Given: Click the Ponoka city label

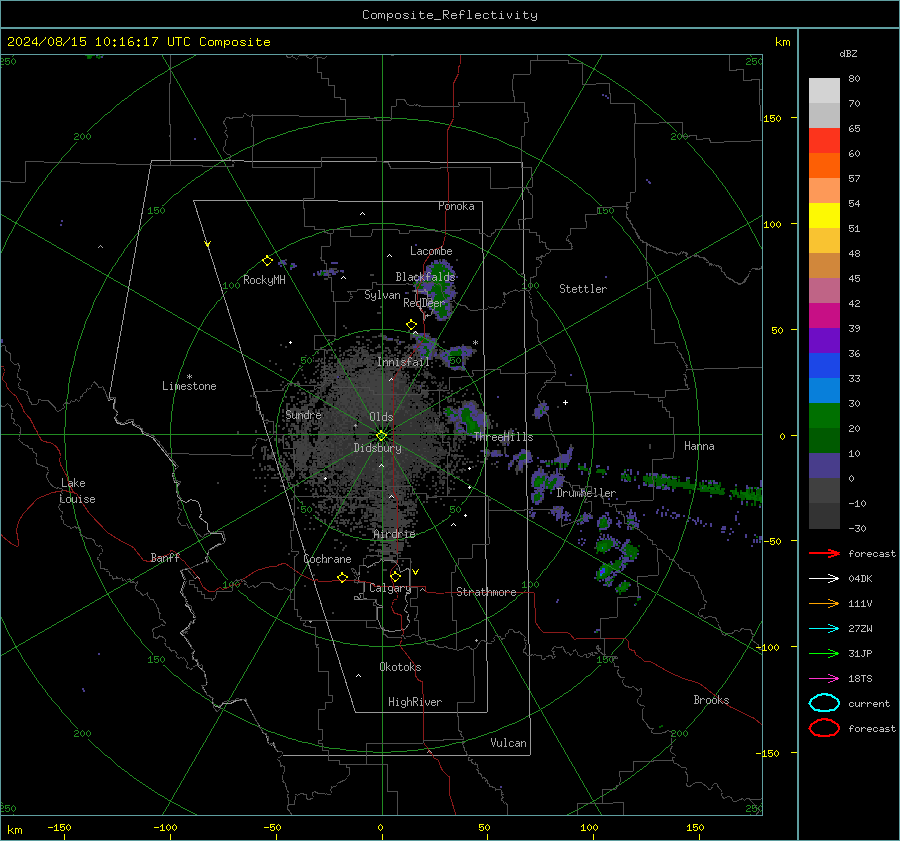Looking at the screenshot, I should 456,206.
